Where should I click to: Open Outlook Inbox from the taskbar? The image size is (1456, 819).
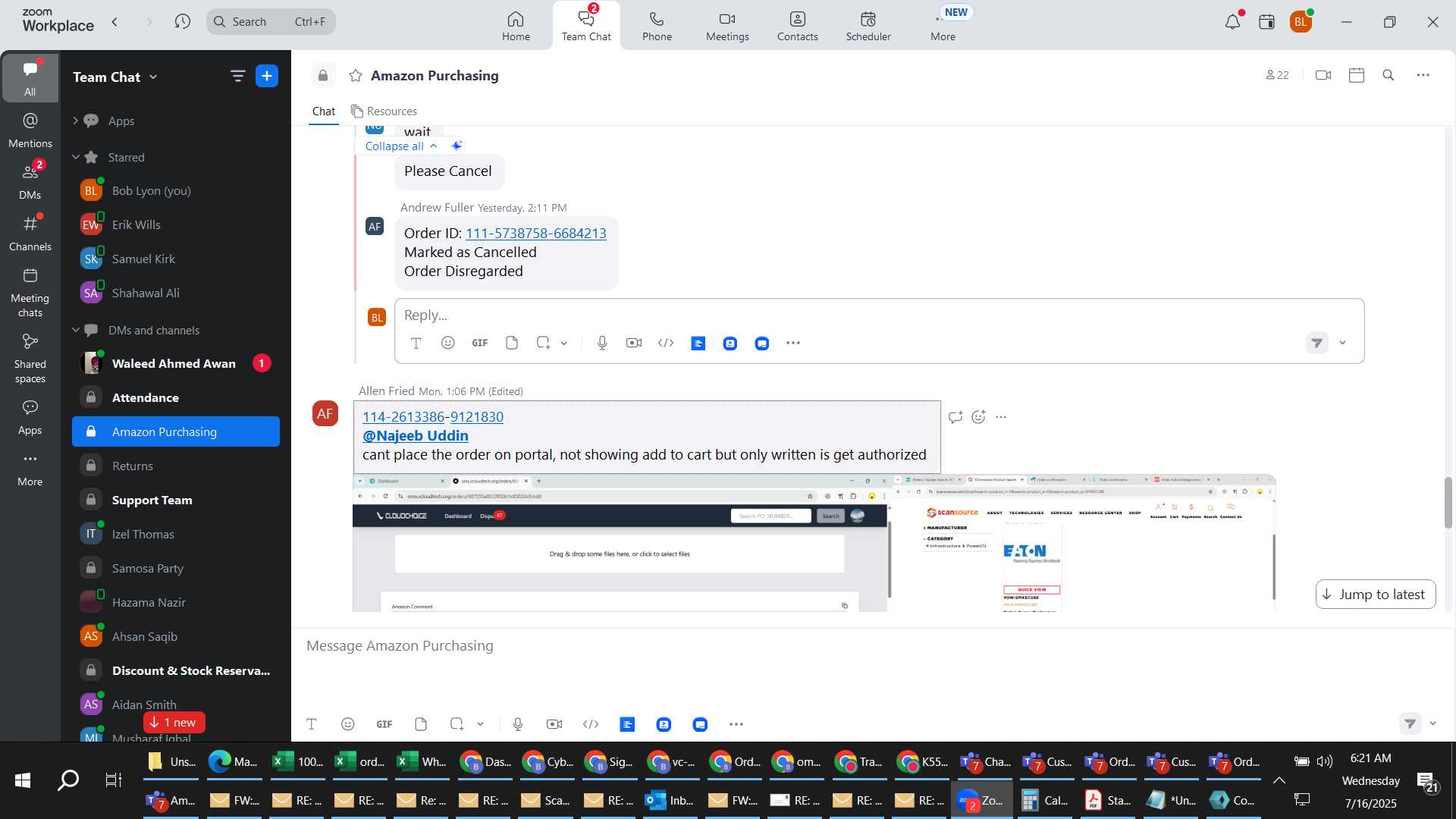[670, 800]
